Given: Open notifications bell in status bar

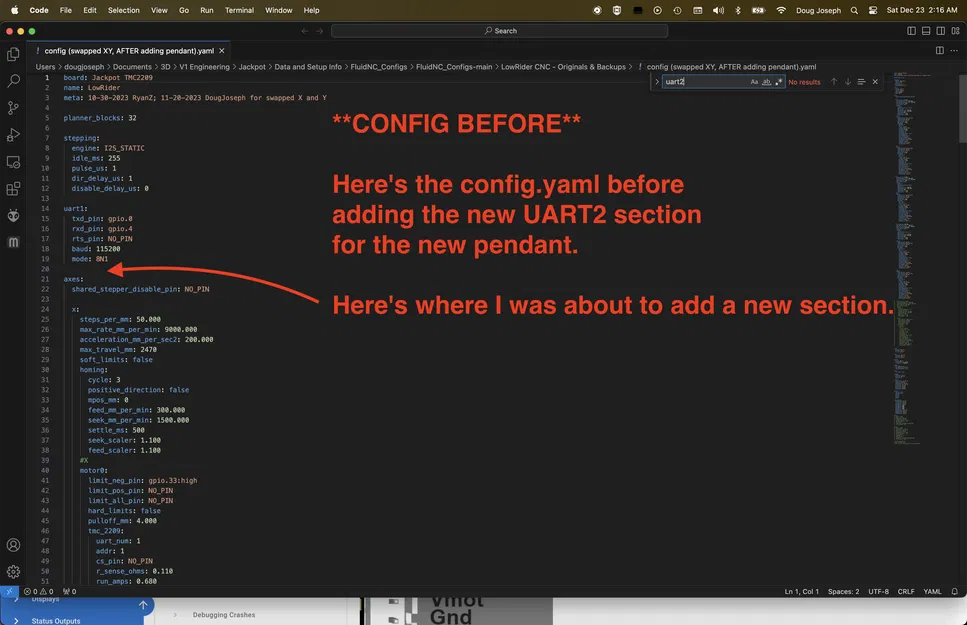Looking at the screenshot, I should pos(954,591).
